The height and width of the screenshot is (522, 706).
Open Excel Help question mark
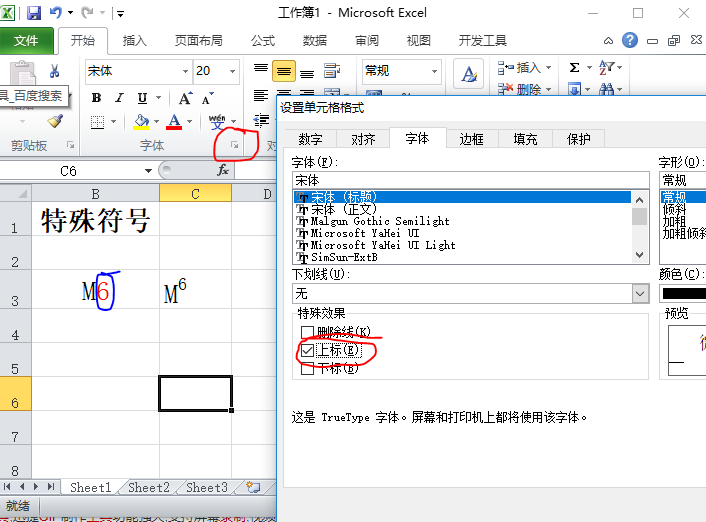[630, 40]
